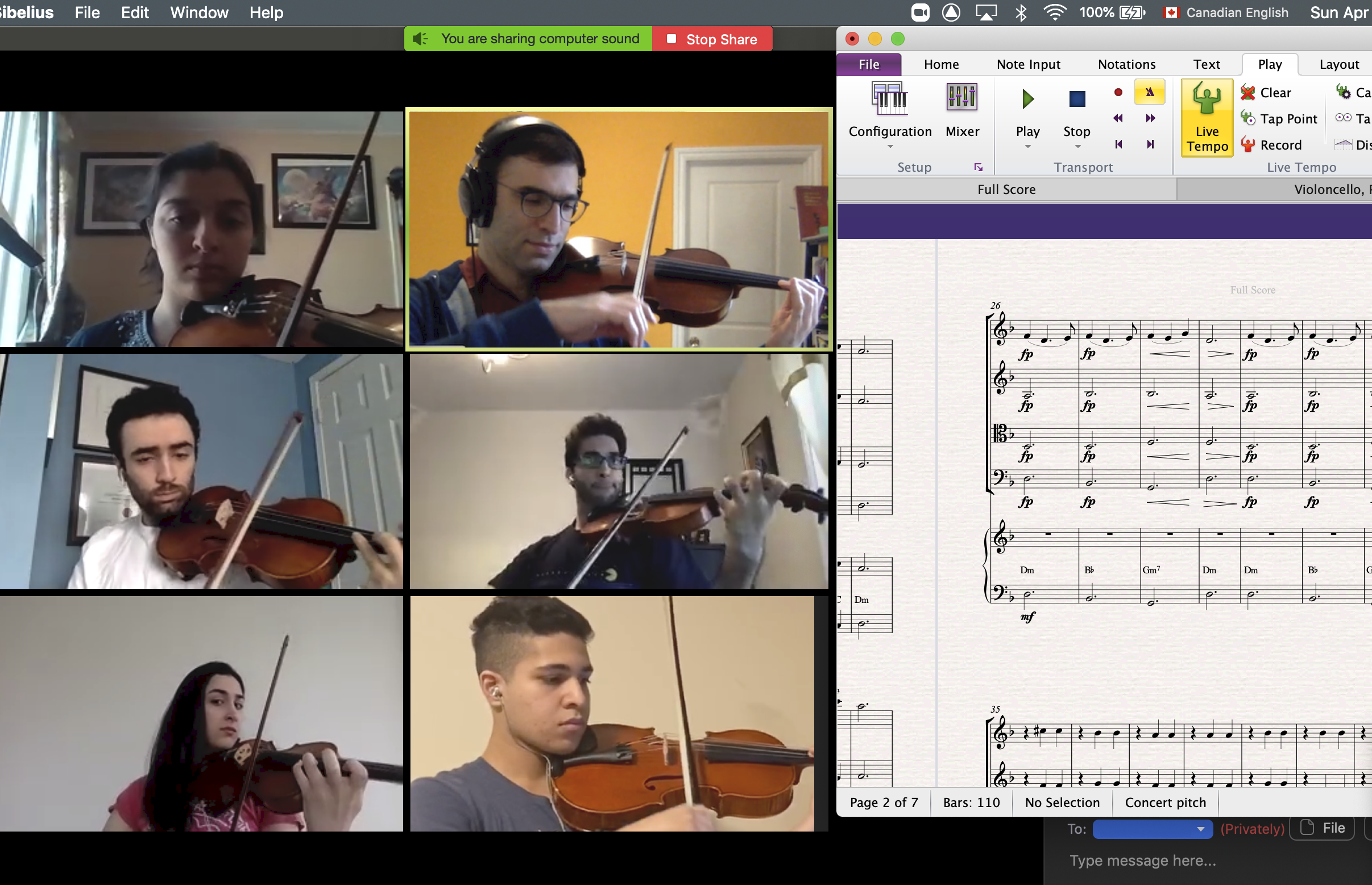Click the rewind double-arrow icon

[x=1118, y=118]
